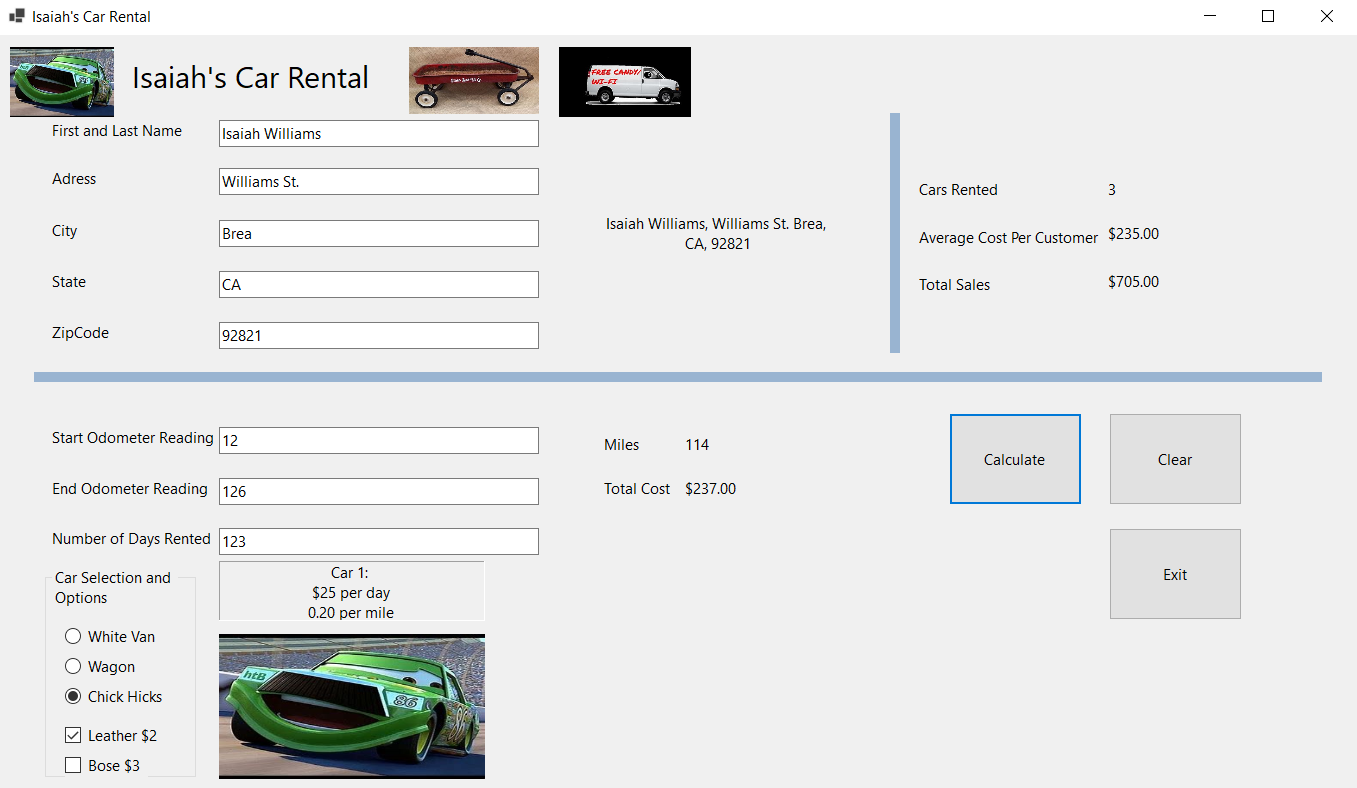The width and height of the screenshot is (1357, 788).
Task: Click the City field containing Brea
Action: (x=379, y=233)
